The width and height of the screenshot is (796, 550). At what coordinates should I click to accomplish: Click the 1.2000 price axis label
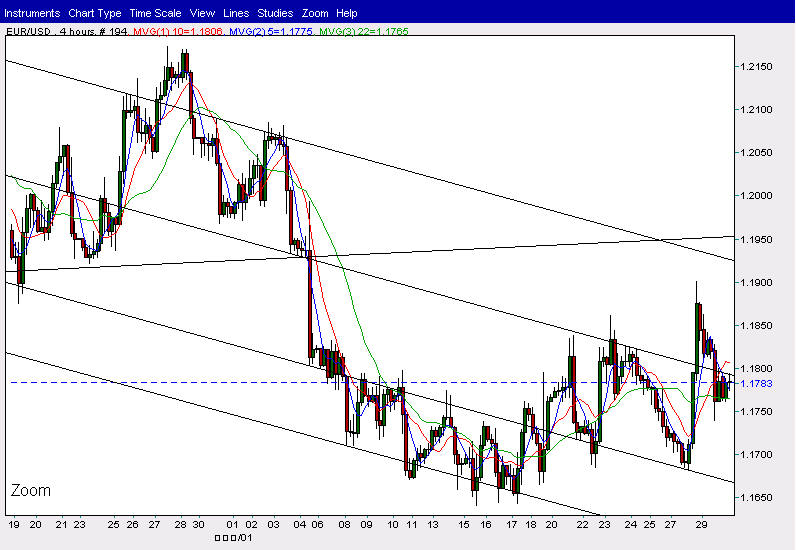756,196
